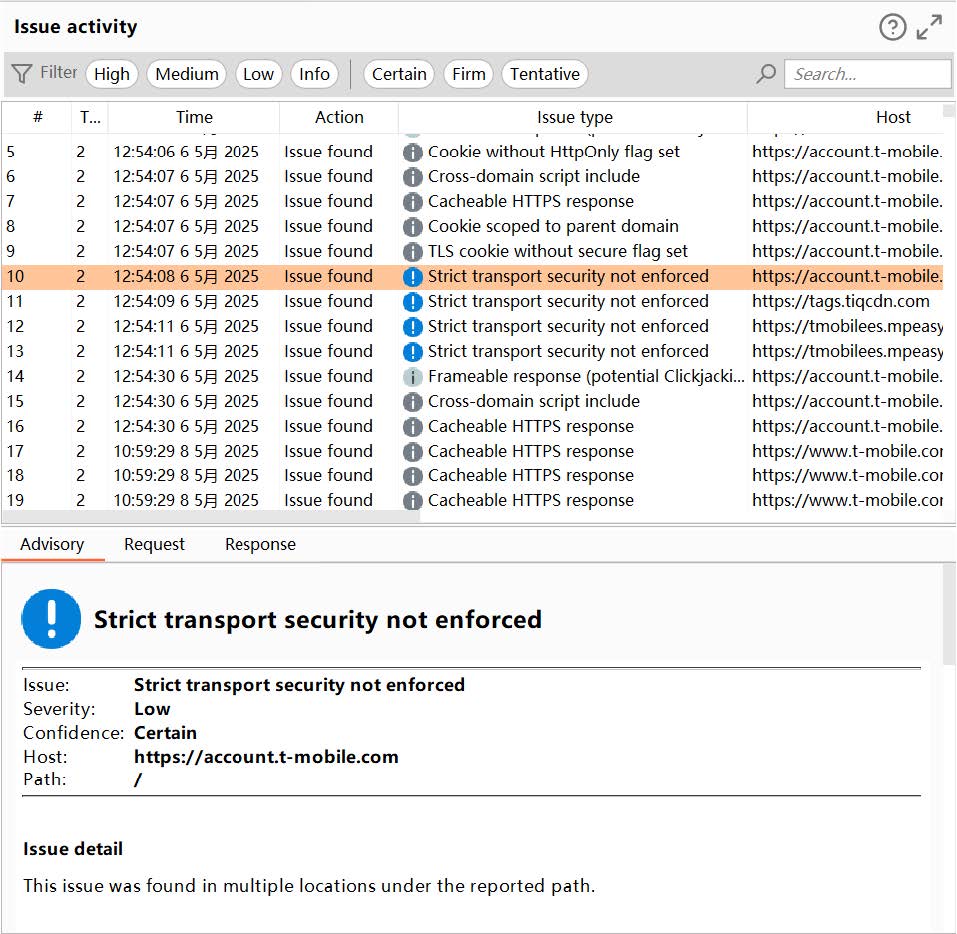Click the gray icon in row 5
957x934 pixels.
pyautogui.click(x=412, y=152)
